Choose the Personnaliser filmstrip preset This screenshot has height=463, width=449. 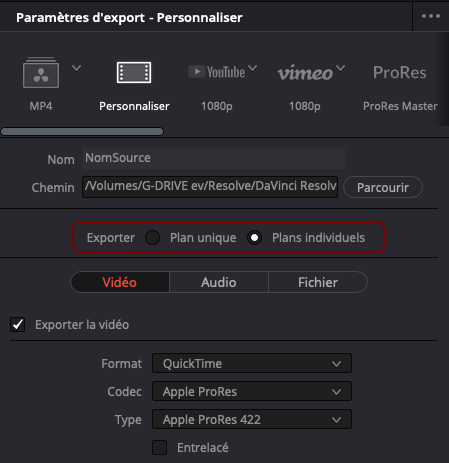pos(134,72)
